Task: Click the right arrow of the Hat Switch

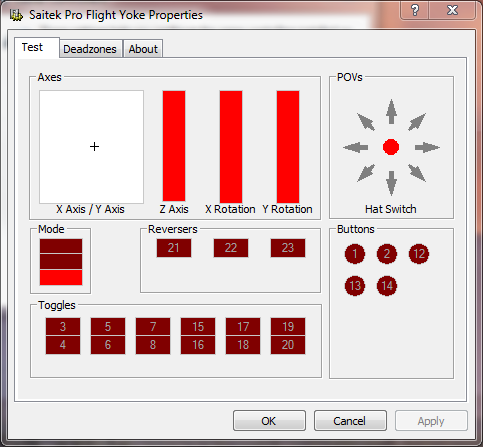Action: (427, 147)
